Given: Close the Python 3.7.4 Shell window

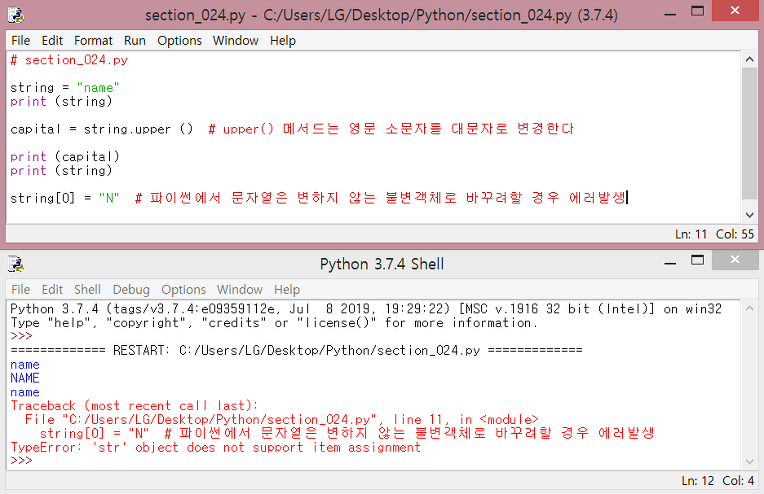Looking at the screenshot, I should pos(735,260).
